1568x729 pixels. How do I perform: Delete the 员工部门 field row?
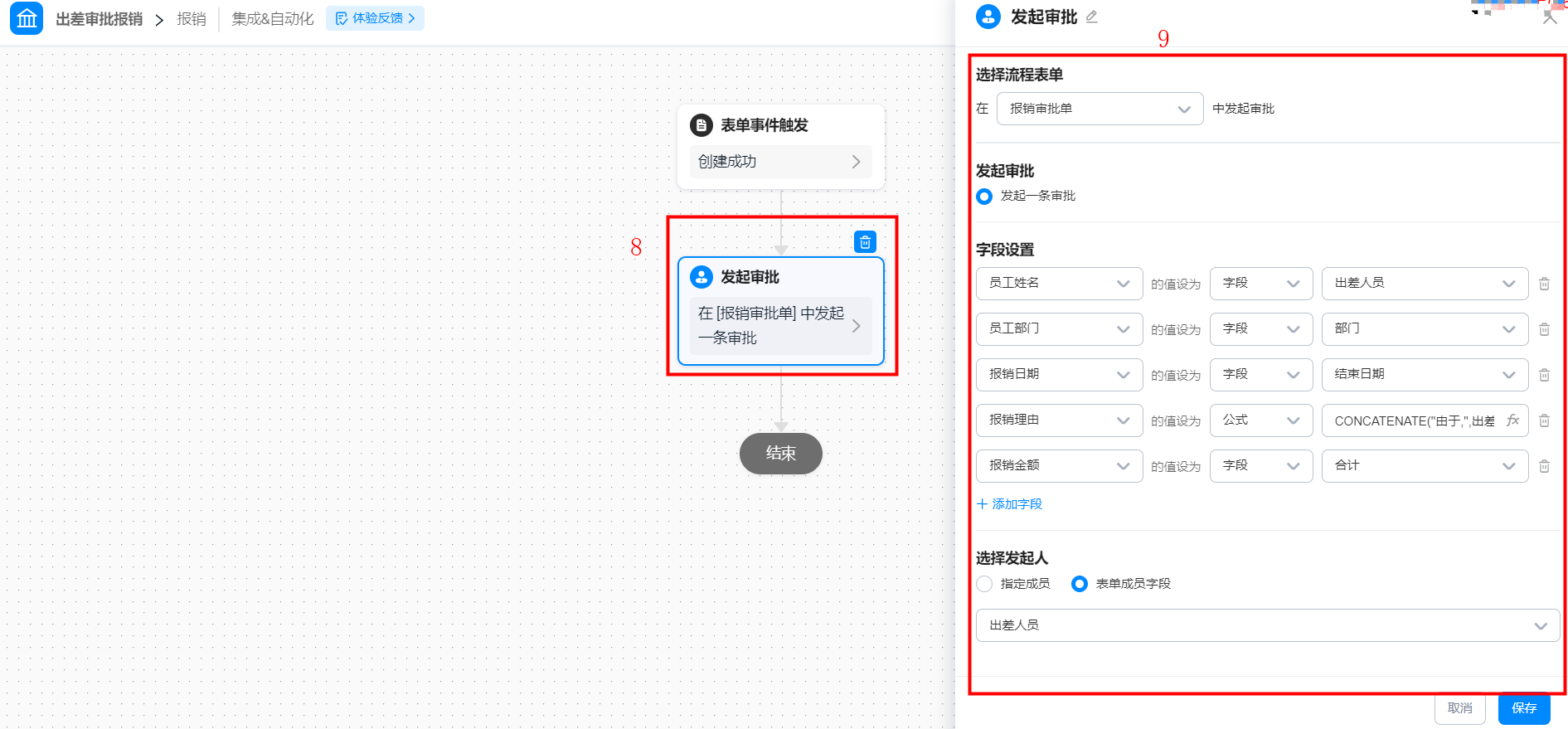pyautogui.click(x=1544, y=329)
